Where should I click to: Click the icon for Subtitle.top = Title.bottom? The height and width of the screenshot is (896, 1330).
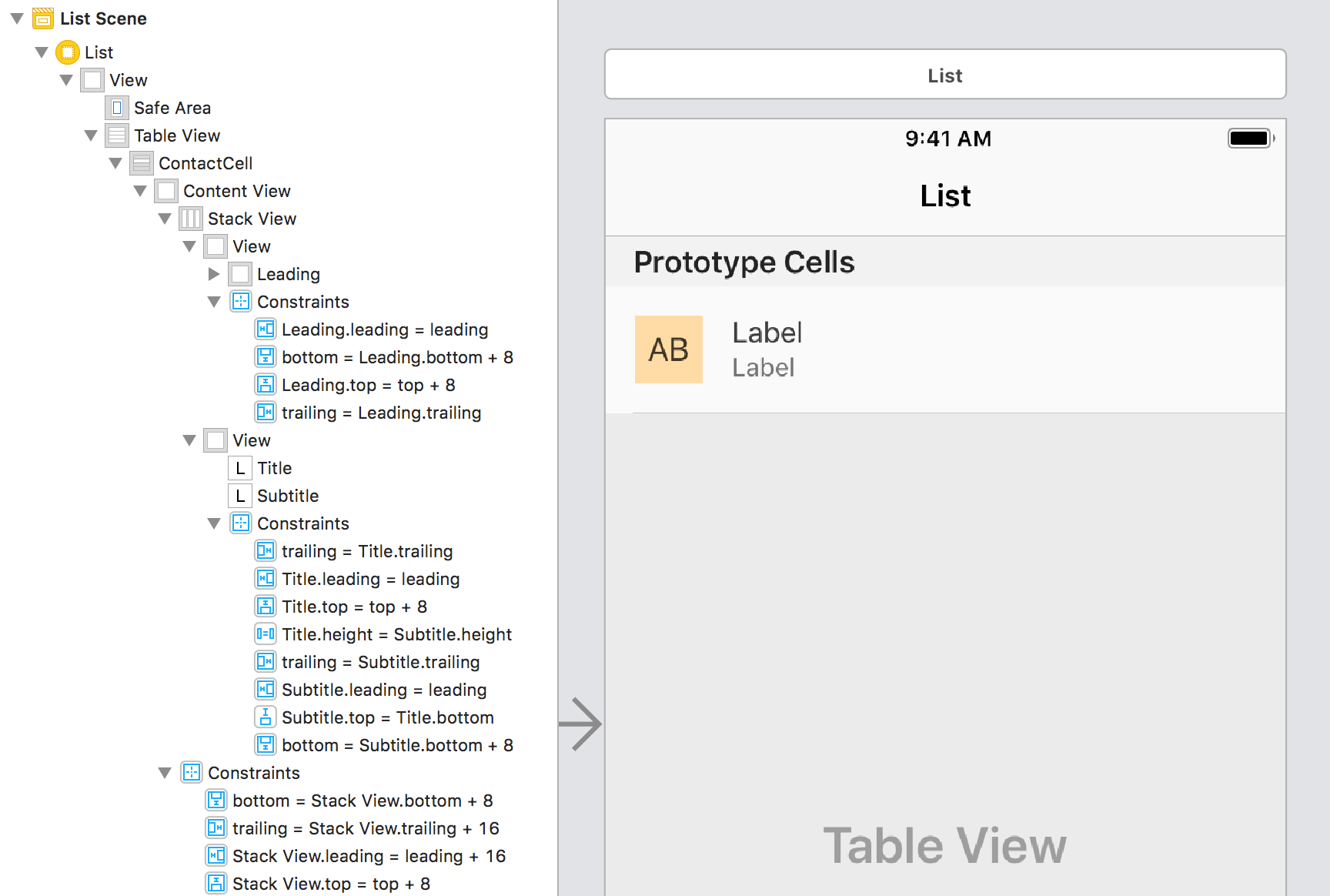click(x=265, y=717)
